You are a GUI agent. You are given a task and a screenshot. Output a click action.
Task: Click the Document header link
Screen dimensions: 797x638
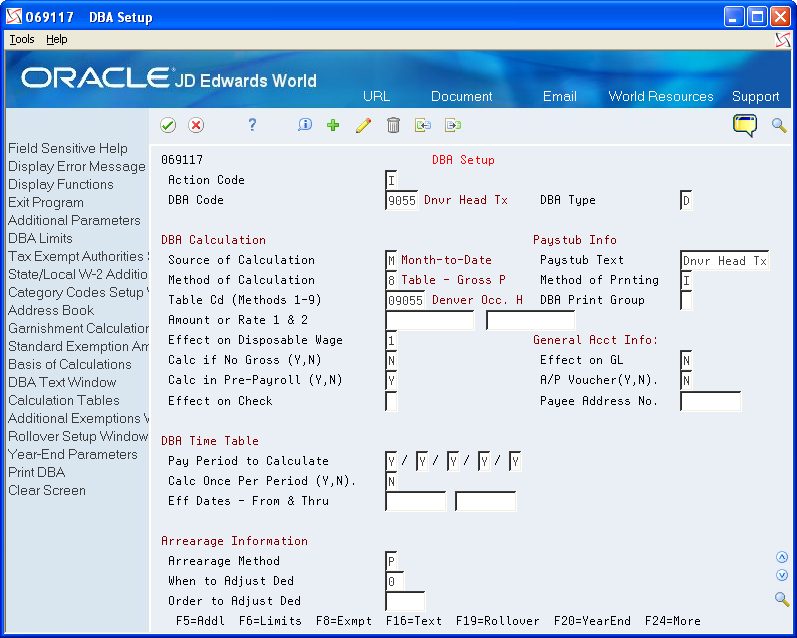click(462, 97)
